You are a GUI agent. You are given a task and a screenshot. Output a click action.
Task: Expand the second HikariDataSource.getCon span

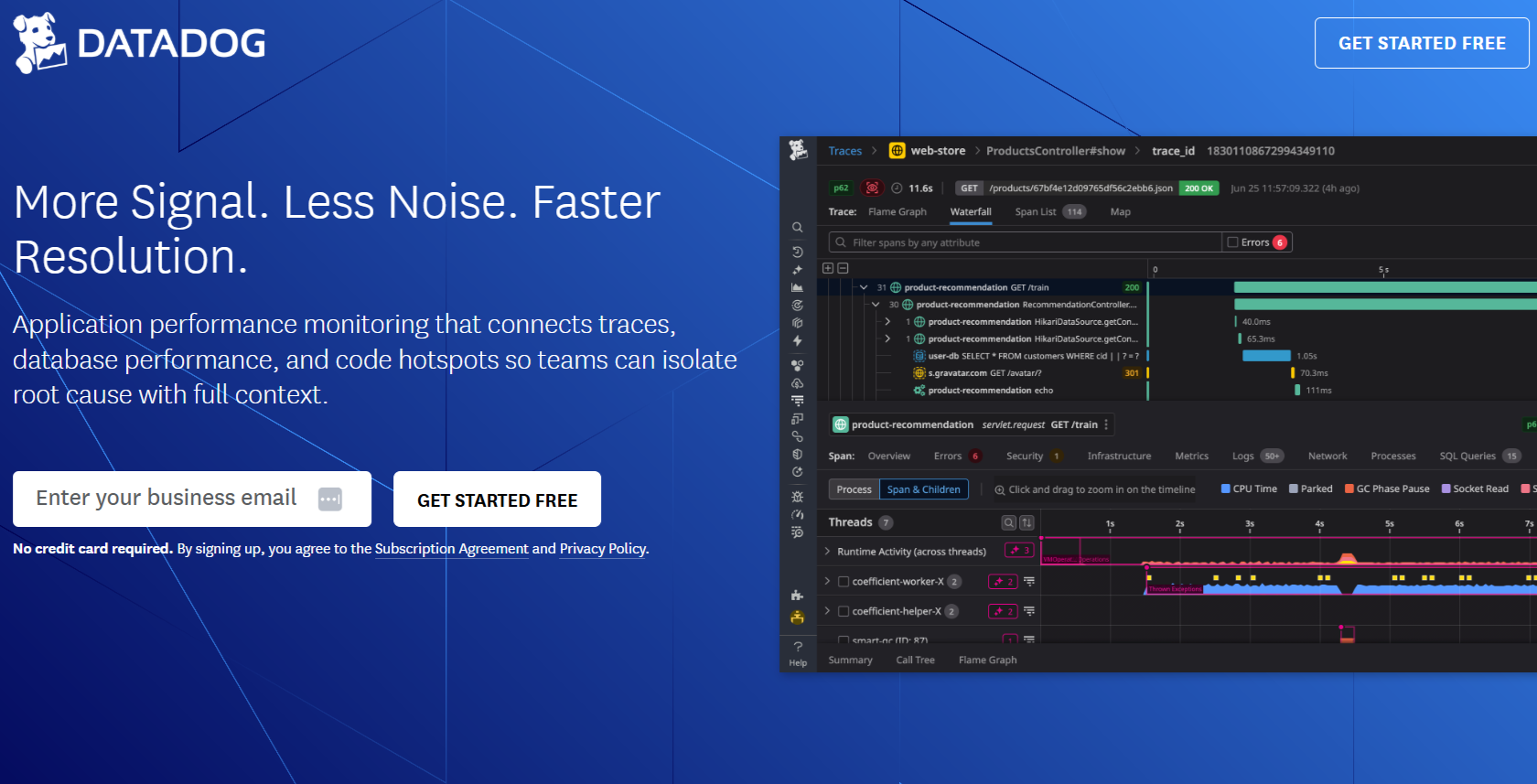point(887,338)
